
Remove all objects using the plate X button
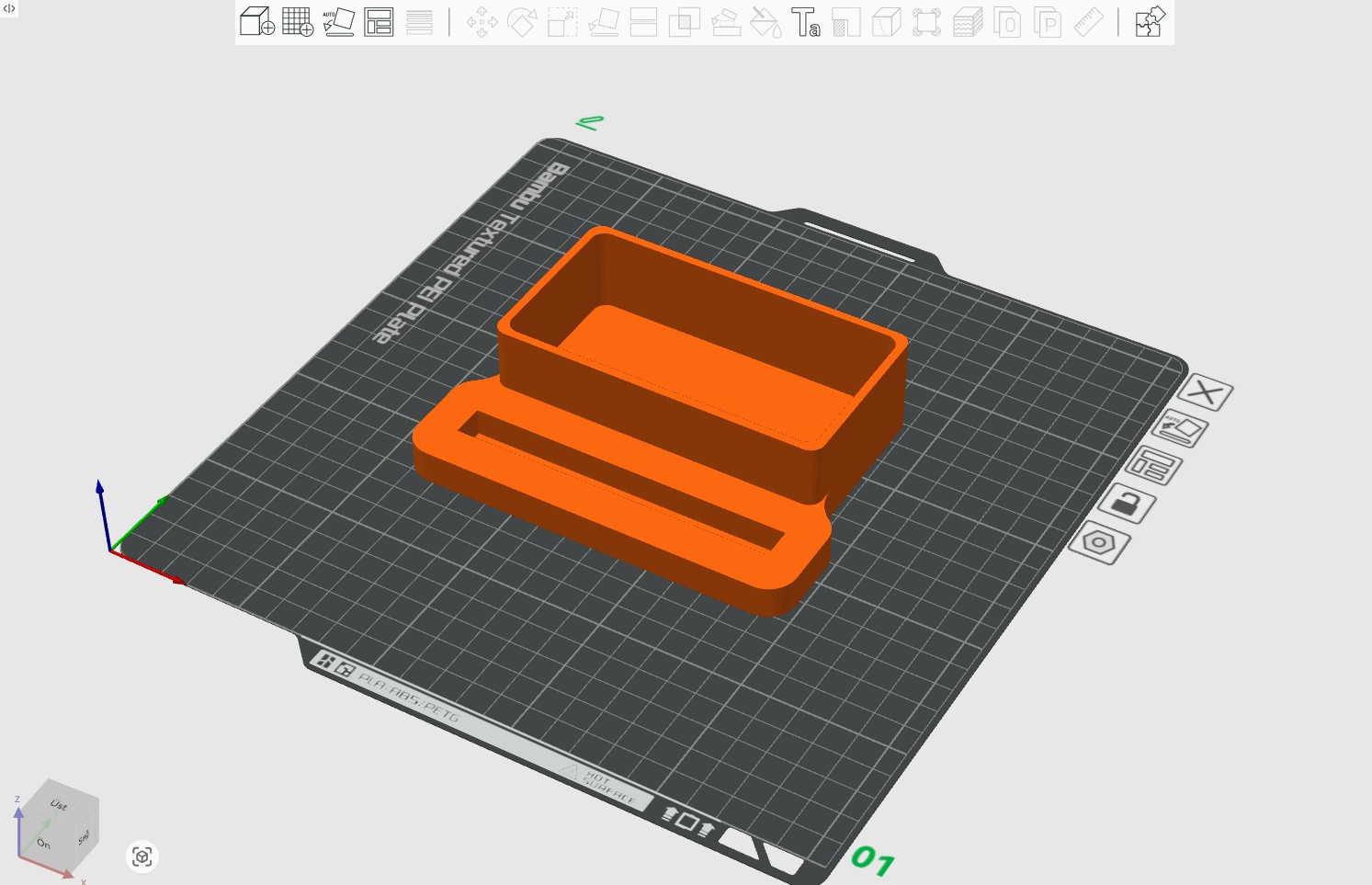coord(1205,393)
